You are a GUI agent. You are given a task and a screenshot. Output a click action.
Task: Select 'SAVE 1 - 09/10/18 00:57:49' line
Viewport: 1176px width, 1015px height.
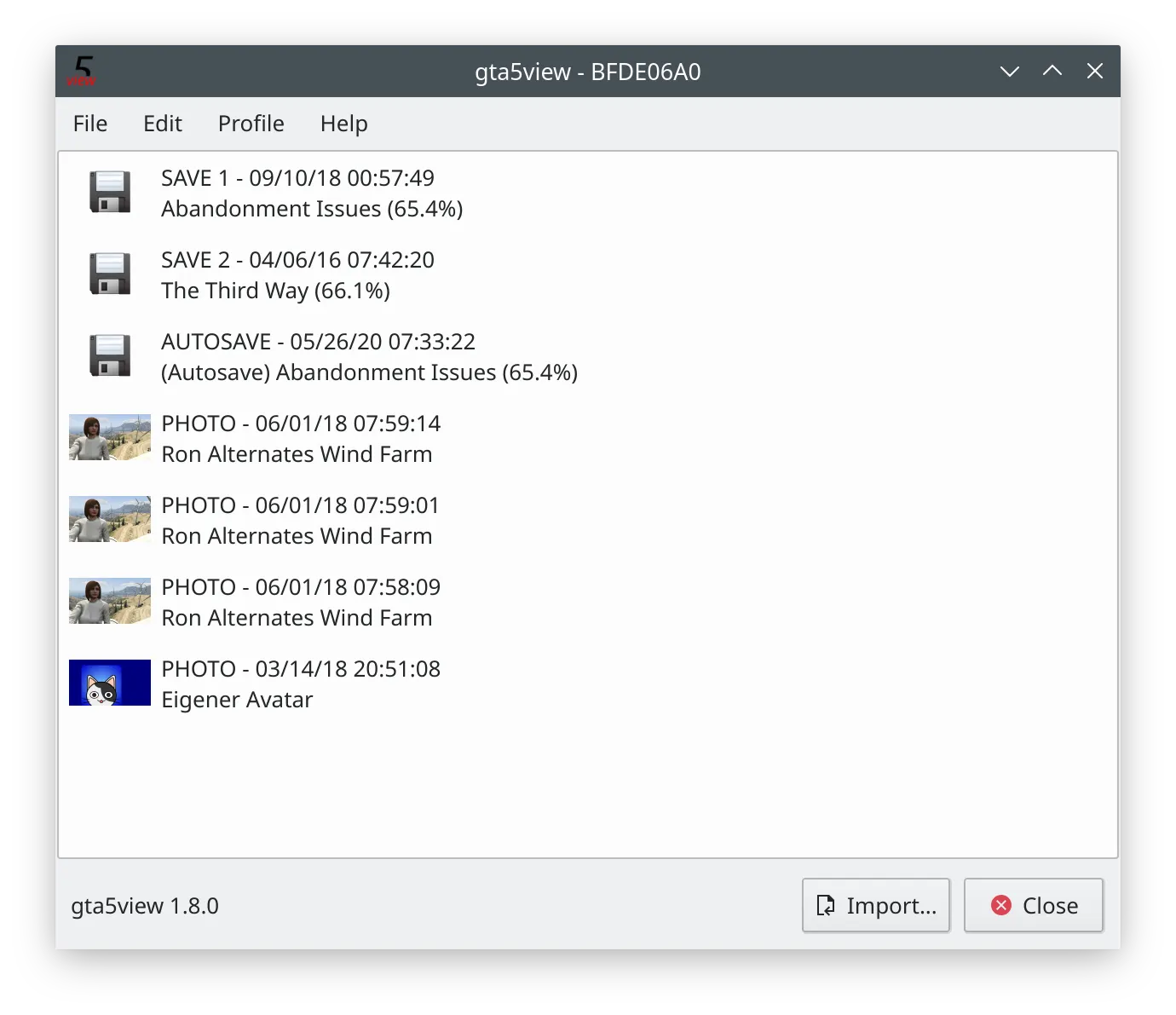pos(298,178)
